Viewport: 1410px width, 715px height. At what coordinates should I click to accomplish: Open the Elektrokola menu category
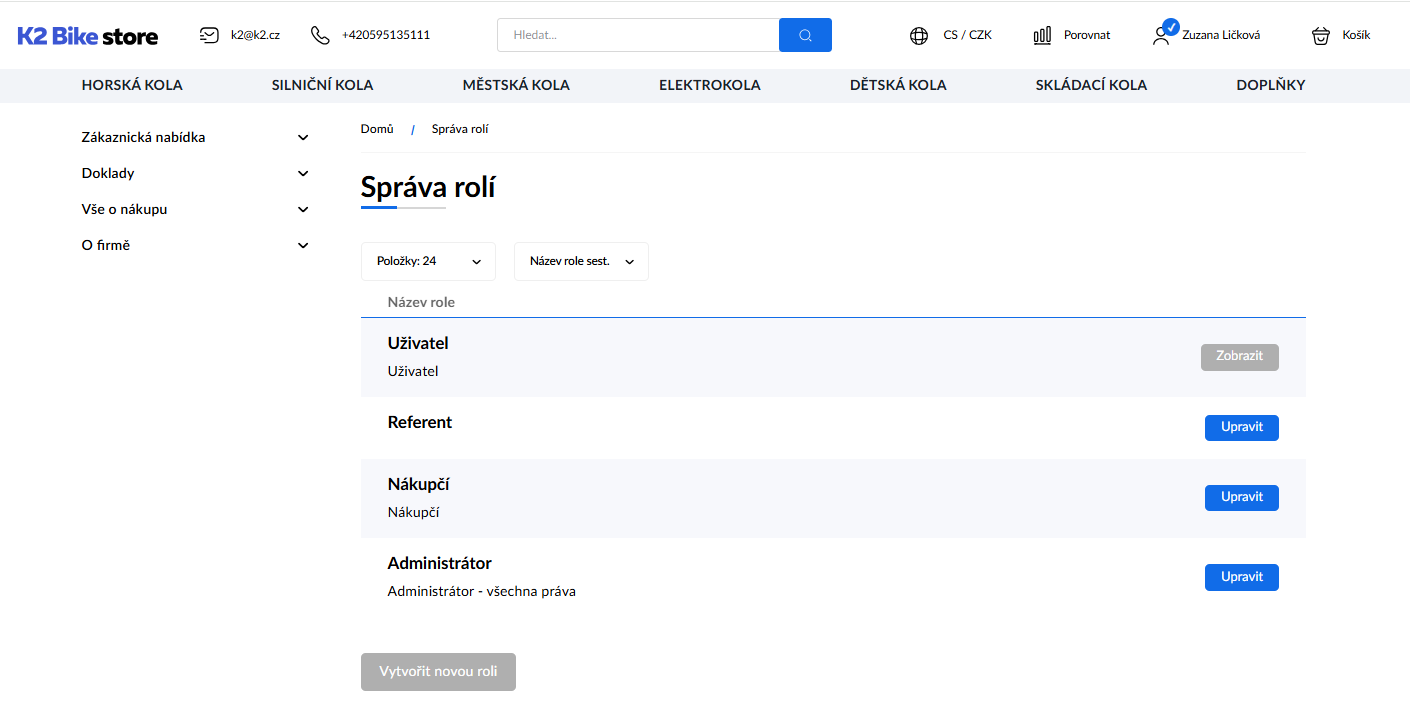[709, 85]
